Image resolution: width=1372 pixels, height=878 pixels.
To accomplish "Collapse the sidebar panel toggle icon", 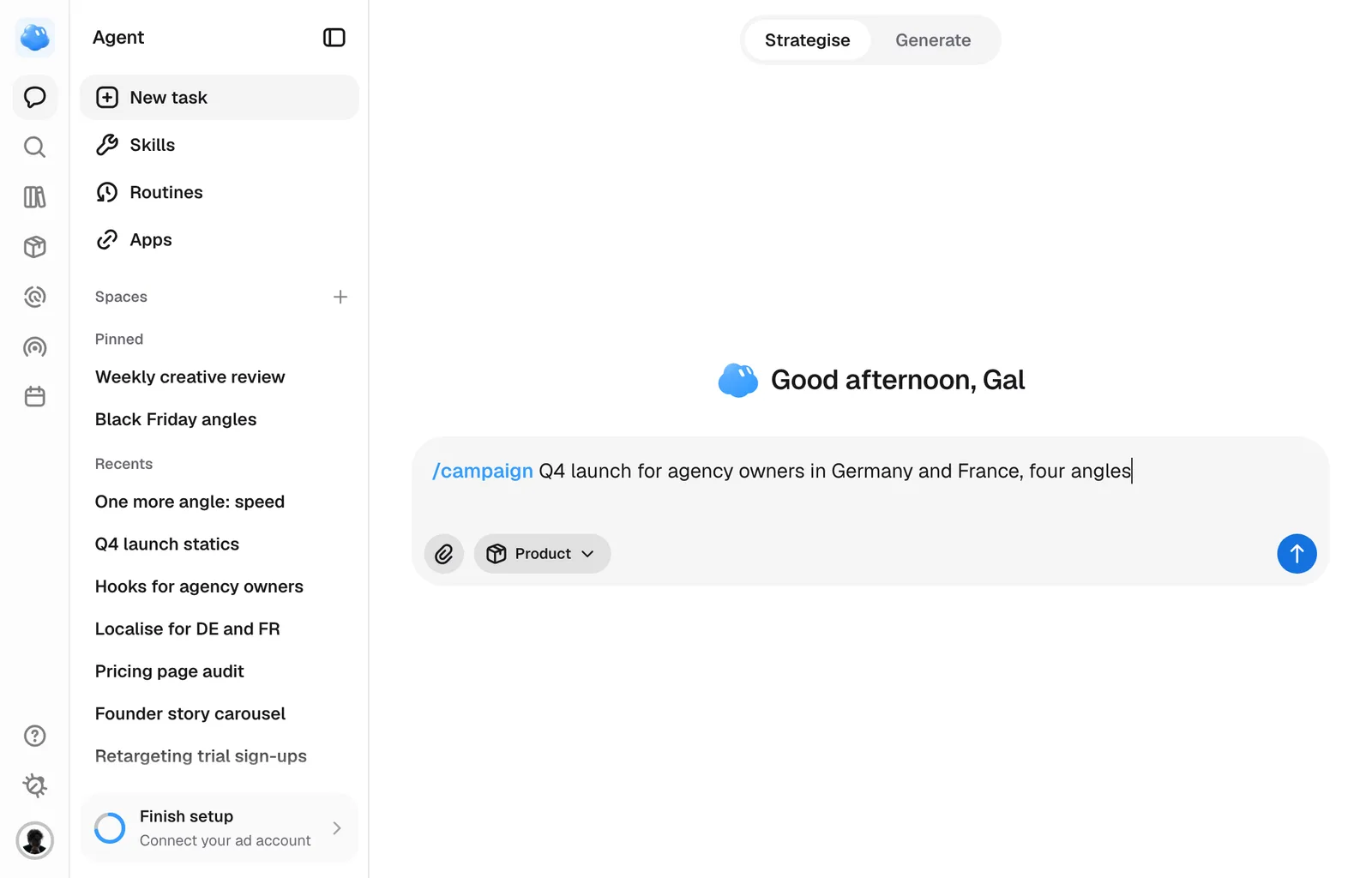I will click(334, 38).
